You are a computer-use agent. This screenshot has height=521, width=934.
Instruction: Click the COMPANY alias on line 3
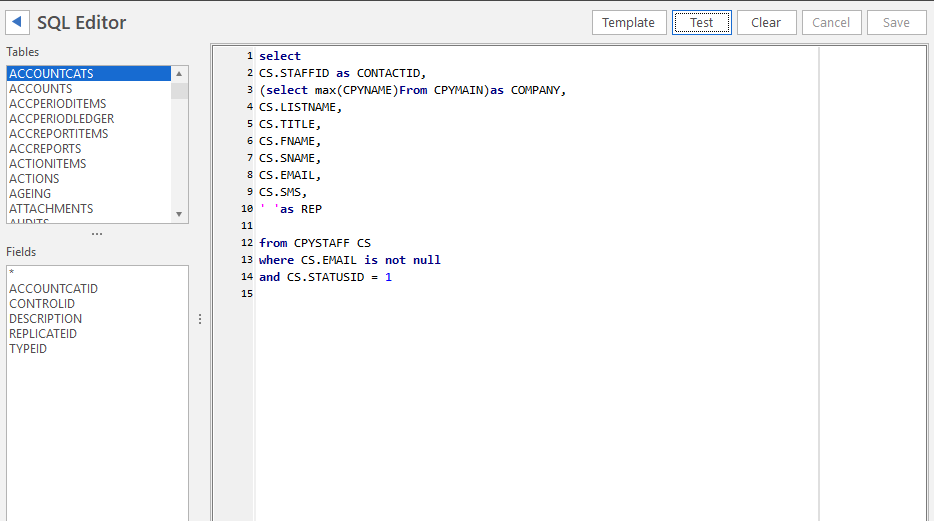(535, 90)
